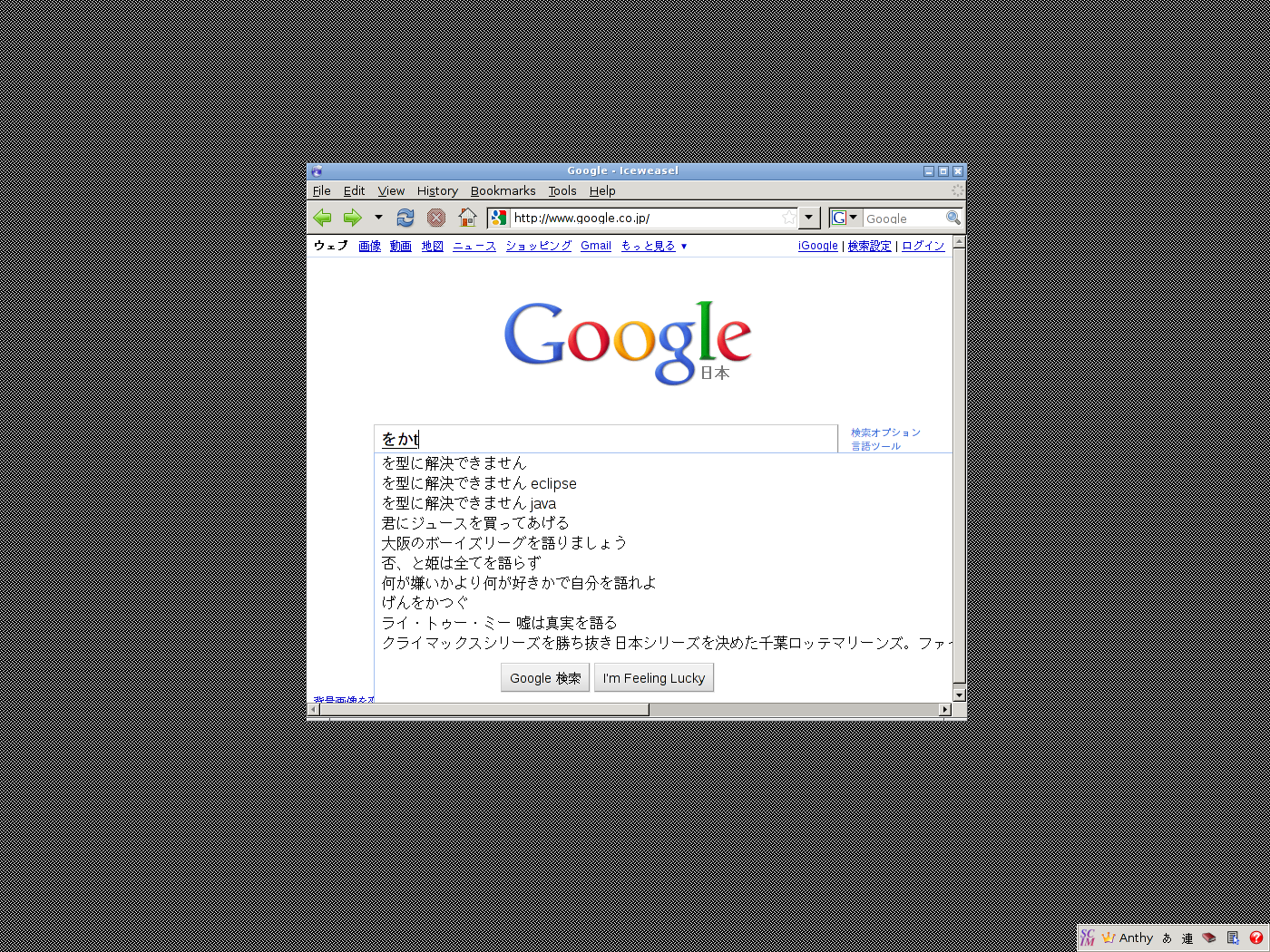The image size is (1270, 952).
Task: Open the View menu
Action: coord(391,190)
